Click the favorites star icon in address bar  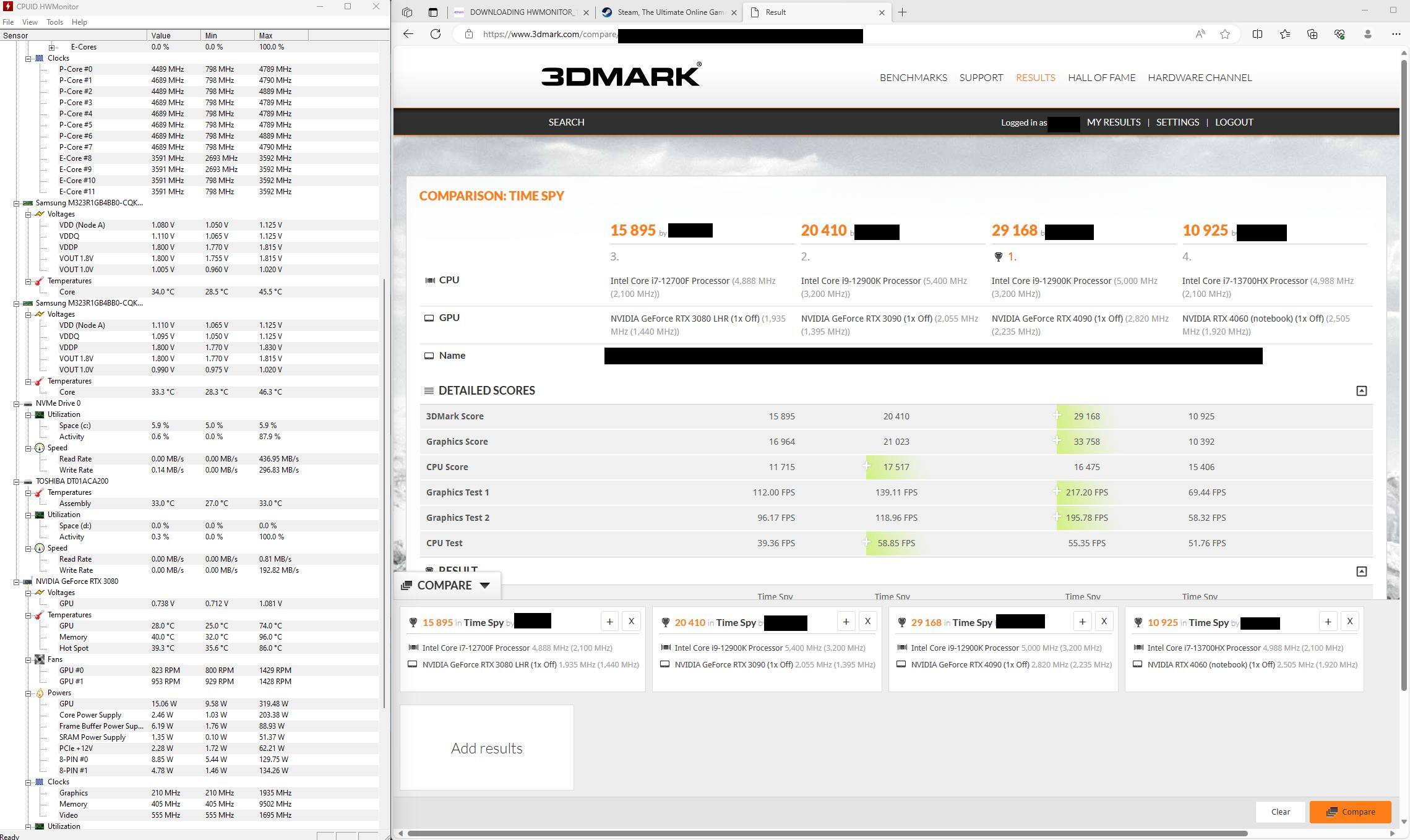(1225, 34)
